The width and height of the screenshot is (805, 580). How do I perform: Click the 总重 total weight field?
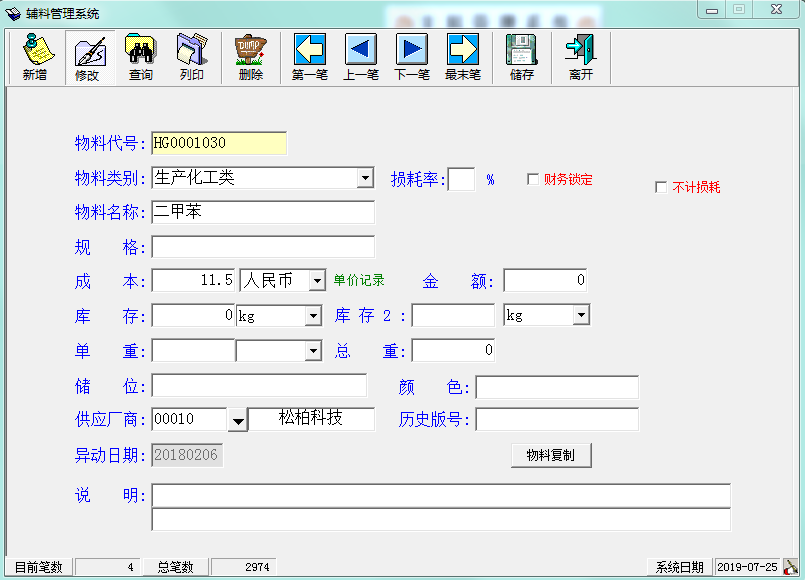[x=453, y=351]
